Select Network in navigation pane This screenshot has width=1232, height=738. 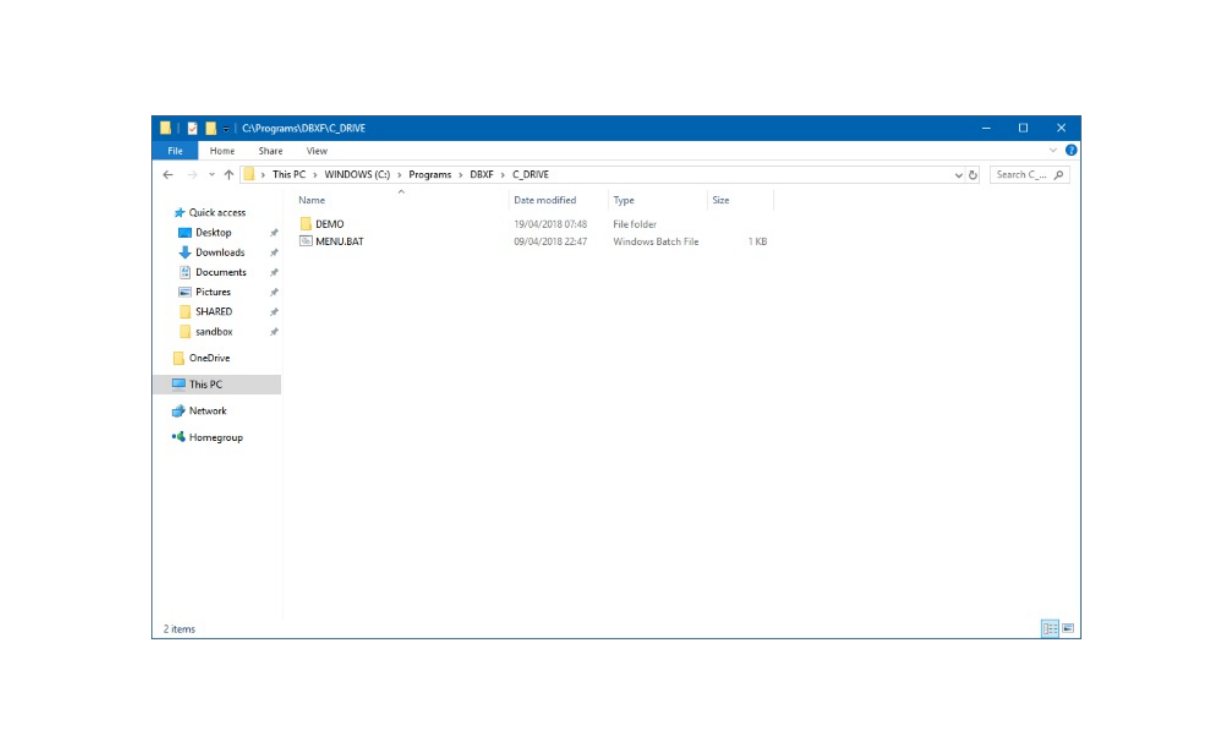[208, 411]
